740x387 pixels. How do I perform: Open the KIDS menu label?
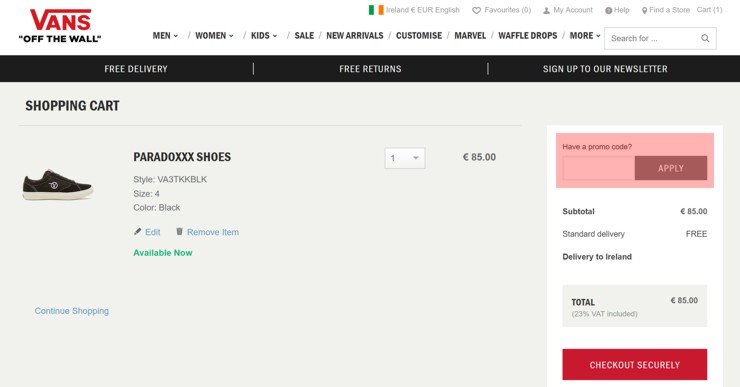(260, 36)
